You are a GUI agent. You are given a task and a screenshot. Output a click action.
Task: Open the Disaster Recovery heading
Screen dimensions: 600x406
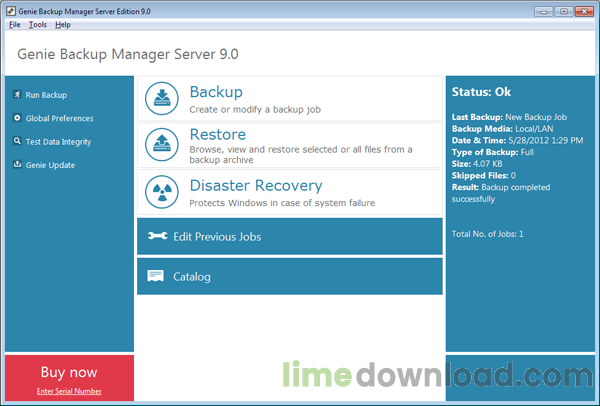click(x=256, y=186)
